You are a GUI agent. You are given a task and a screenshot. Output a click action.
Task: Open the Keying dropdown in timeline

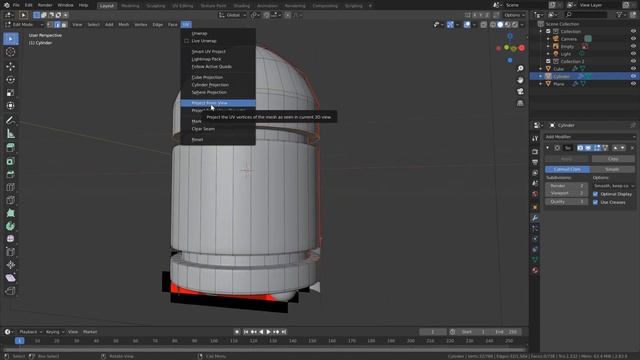(x=55, y=332)
